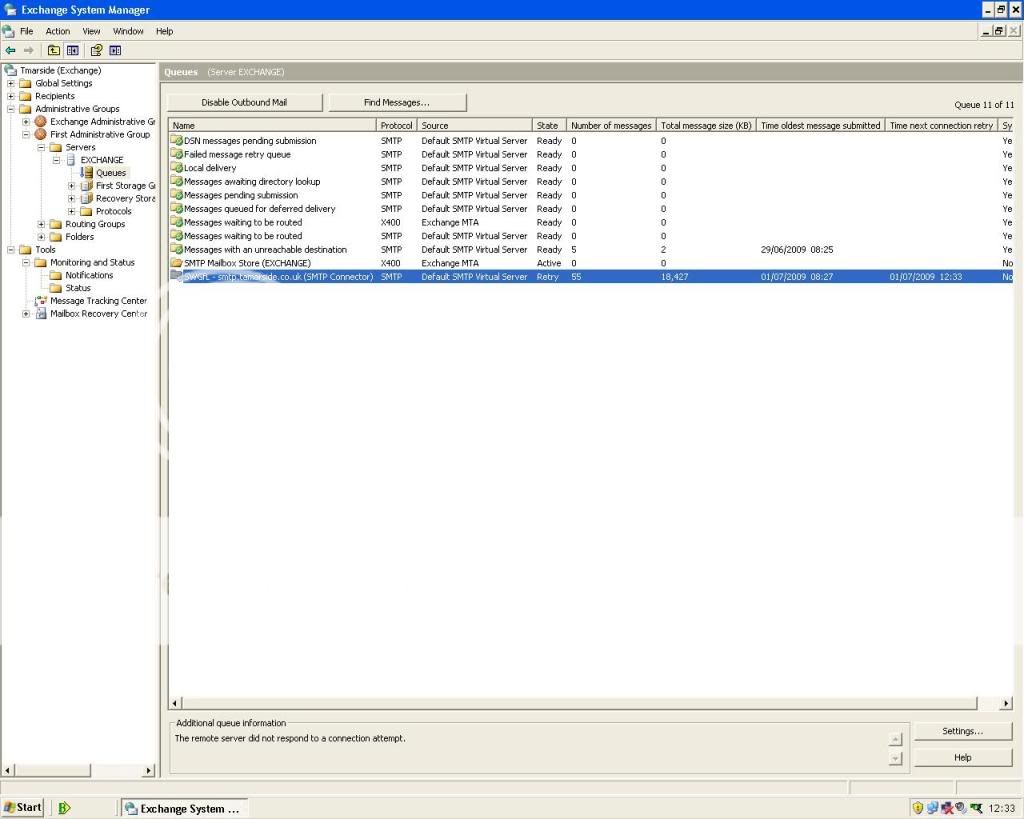
Task: Select the Folders tree item
Action: tap(80, 236)
